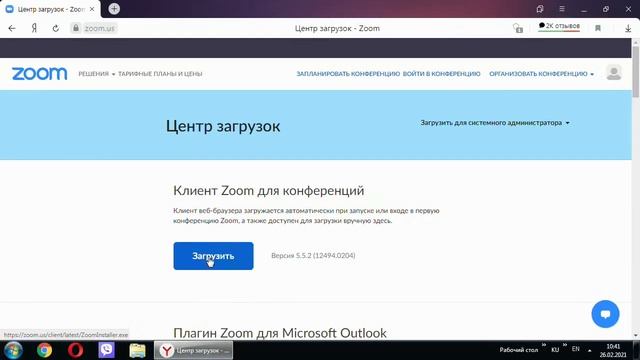The image size is (640, 360).
Task: Select the Центр загрузок browser tab
Action: (50, 9)
